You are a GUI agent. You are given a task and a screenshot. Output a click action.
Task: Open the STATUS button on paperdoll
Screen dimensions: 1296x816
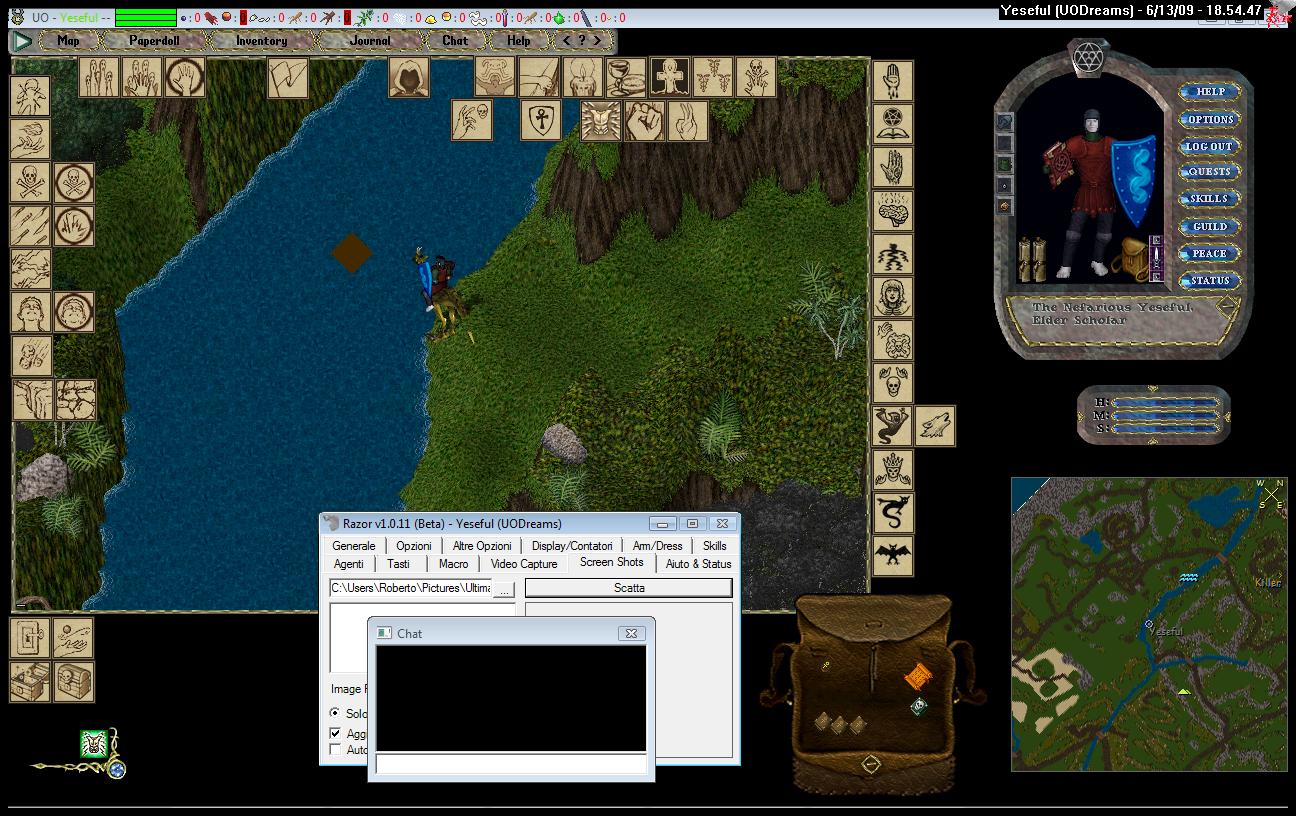point(1209,280)
